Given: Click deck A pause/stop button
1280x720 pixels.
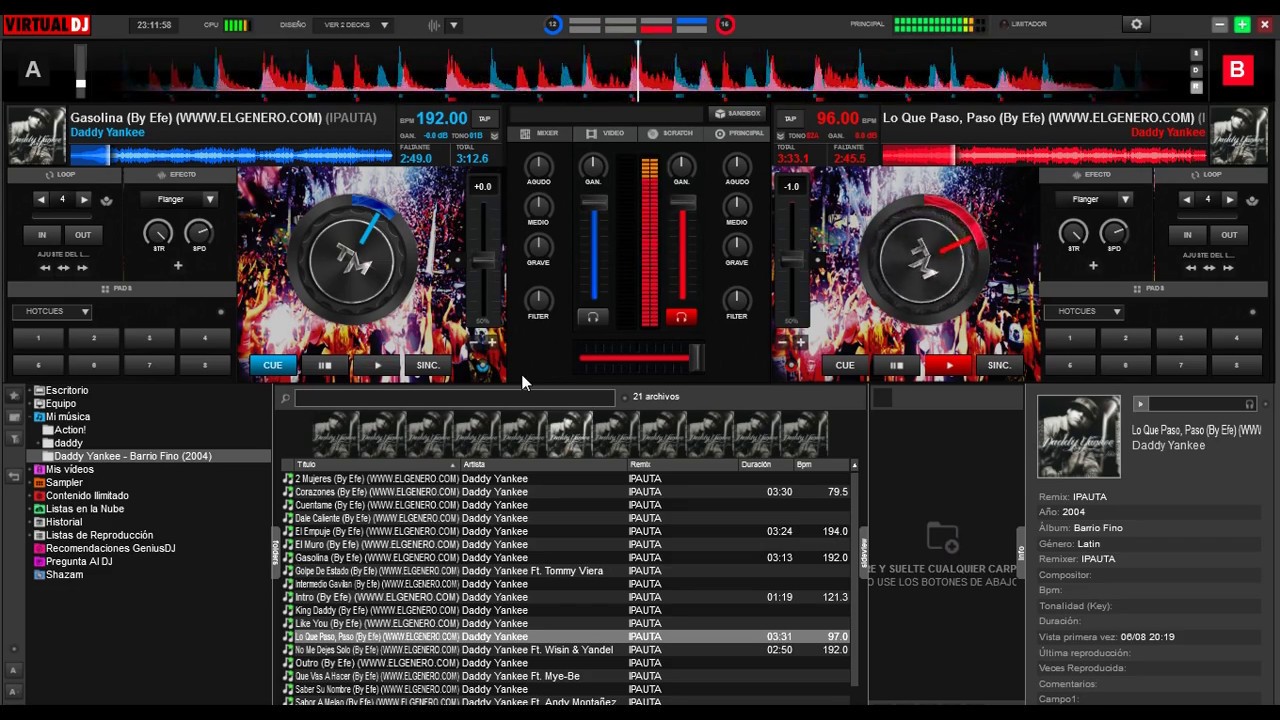Looking at the screenshot, I should pos(325,365).
